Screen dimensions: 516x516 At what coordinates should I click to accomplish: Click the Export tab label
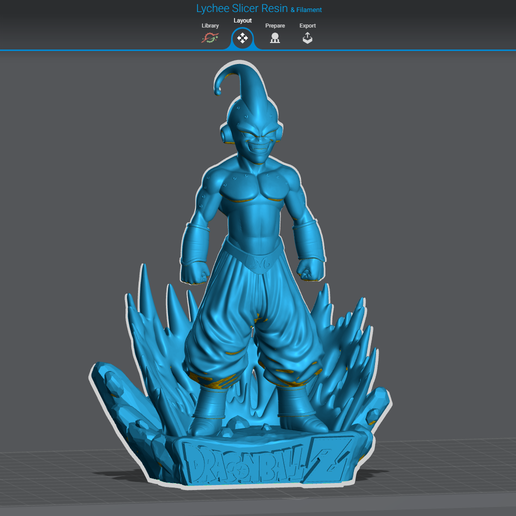pyautogui.click(x=307, y=26)
